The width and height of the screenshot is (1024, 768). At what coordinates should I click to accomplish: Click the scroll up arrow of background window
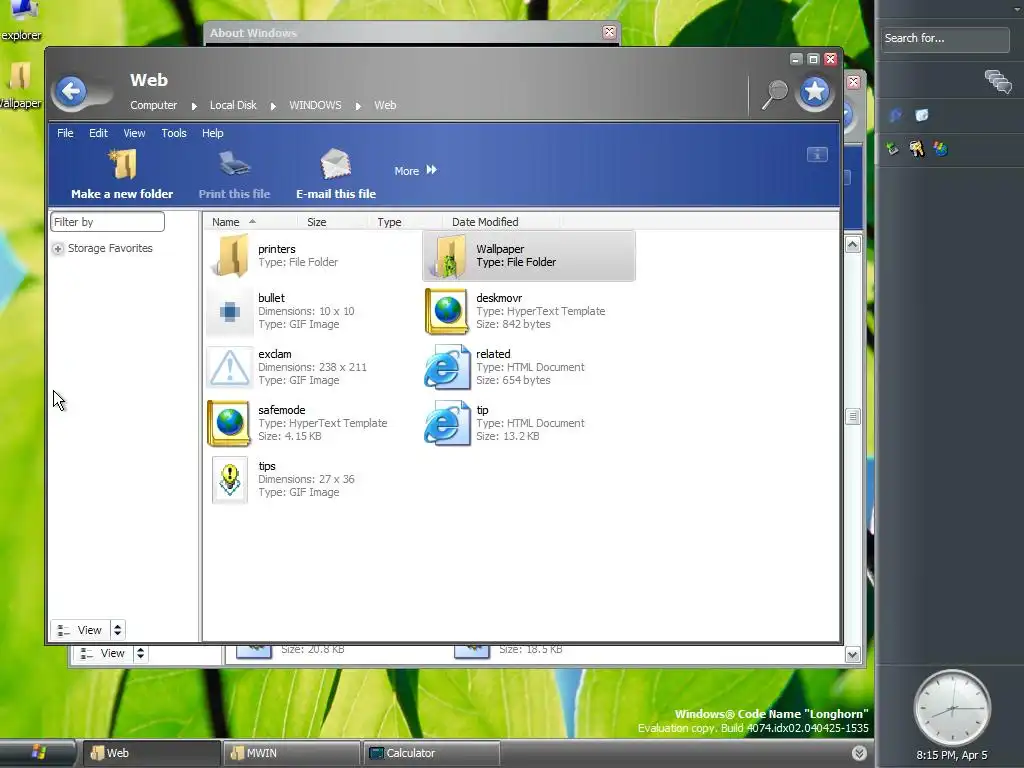pyautogui.click(x=853, y=245)
